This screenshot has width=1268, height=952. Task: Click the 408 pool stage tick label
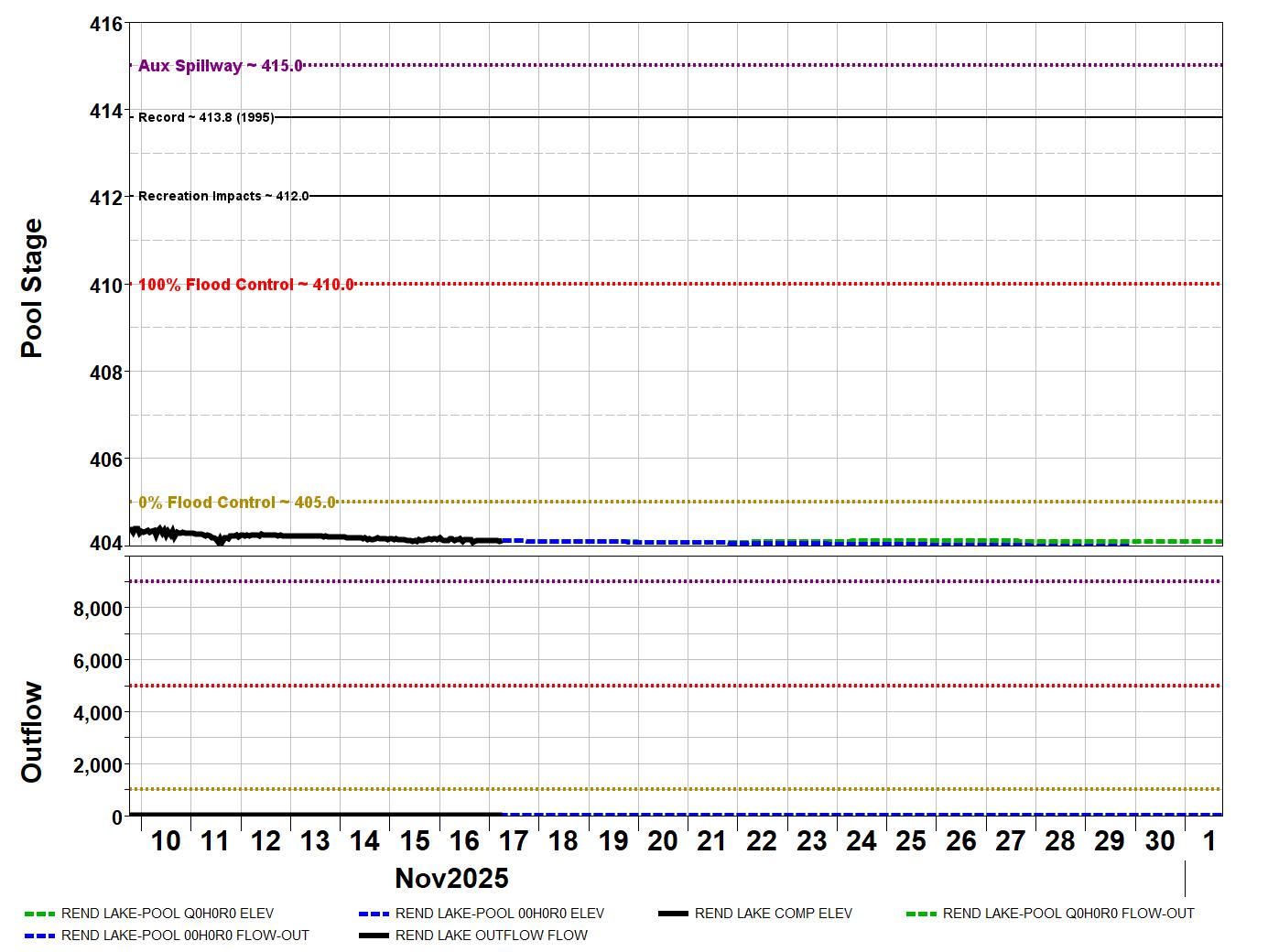pos(106,373)
